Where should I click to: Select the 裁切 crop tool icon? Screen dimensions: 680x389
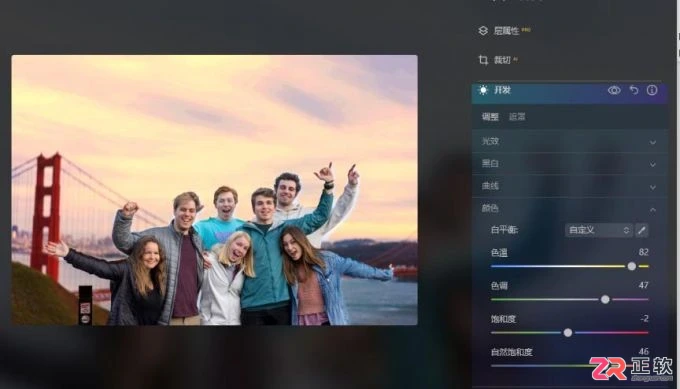coord(483,60)
